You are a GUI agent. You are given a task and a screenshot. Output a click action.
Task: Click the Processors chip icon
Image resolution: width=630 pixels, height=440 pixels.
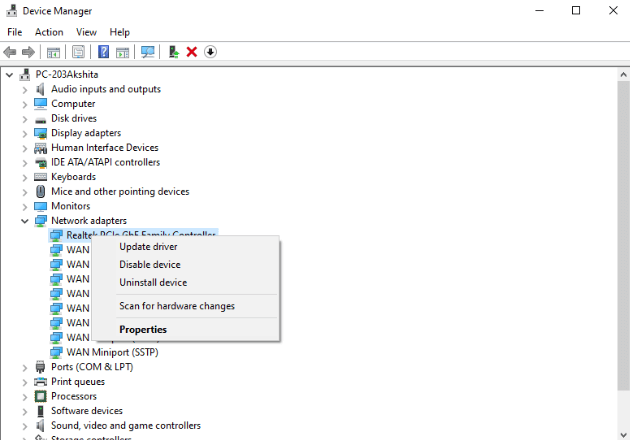[x=40, y=396]
